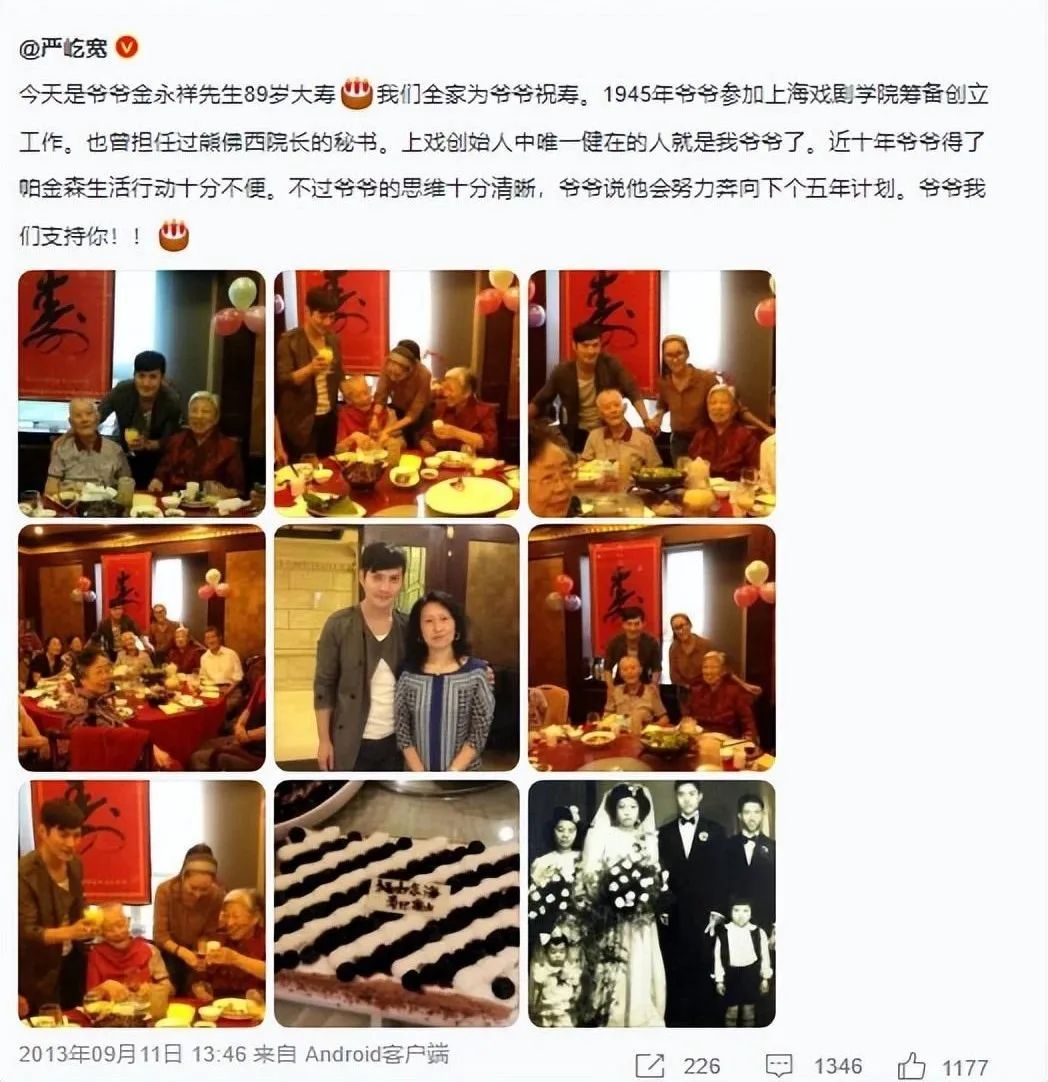Screen dimensions: 1048x1082
Task: Click orange verified badge beside username
Action: (x=126, y=47)
